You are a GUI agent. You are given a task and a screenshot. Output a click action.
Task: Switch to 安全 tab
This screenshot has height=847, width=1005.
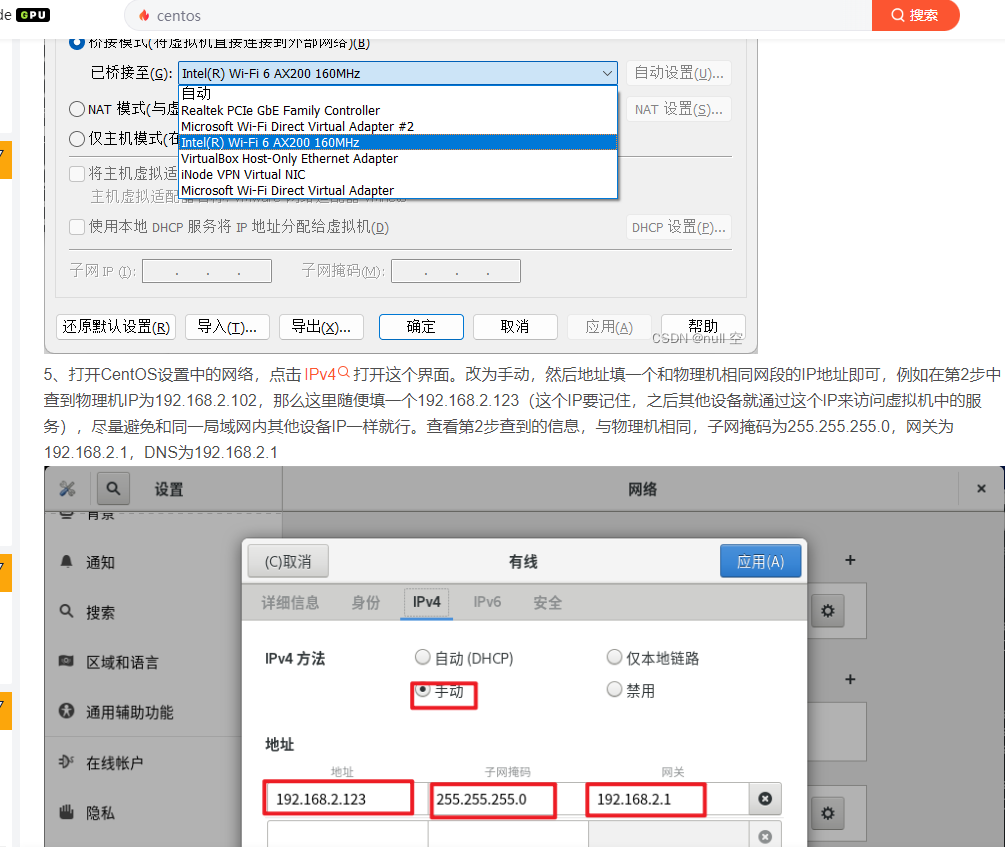pyautogui.click(x=547, y=602)
